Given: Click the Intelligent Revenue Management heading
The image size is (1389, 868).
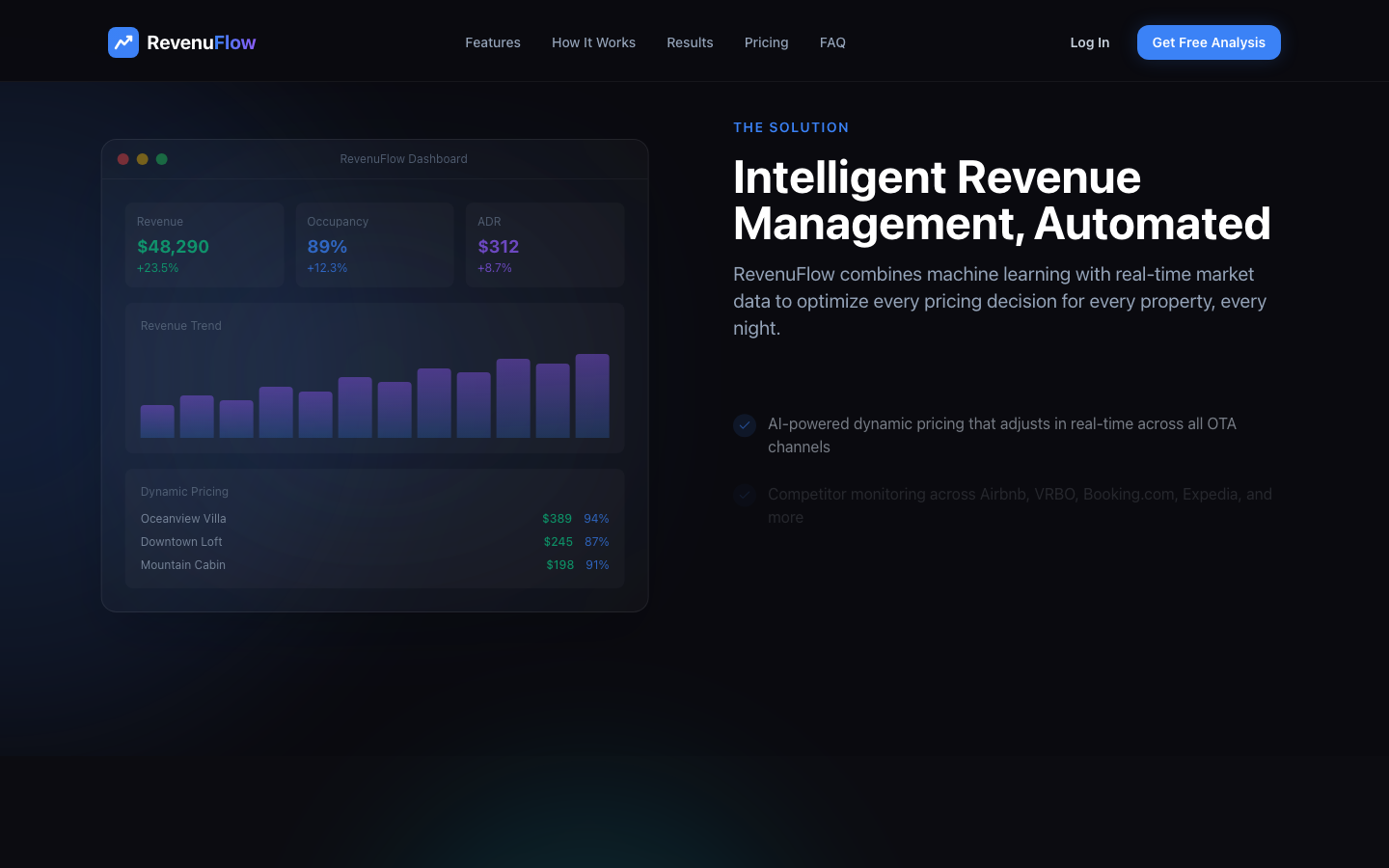Looking at the screenshot, I should pos(1002,201).
